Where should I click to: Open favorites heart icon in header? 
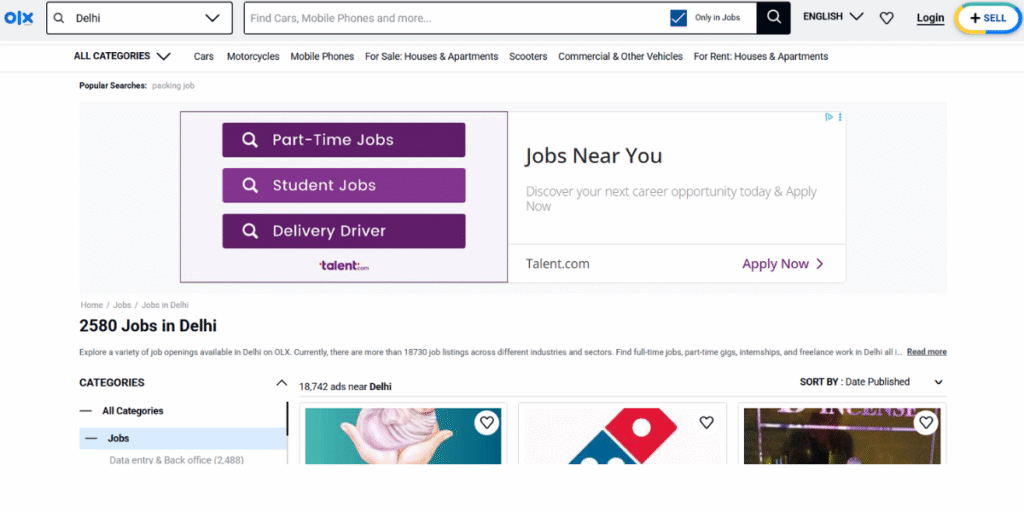pyautogui.click(x=886, y=18)
